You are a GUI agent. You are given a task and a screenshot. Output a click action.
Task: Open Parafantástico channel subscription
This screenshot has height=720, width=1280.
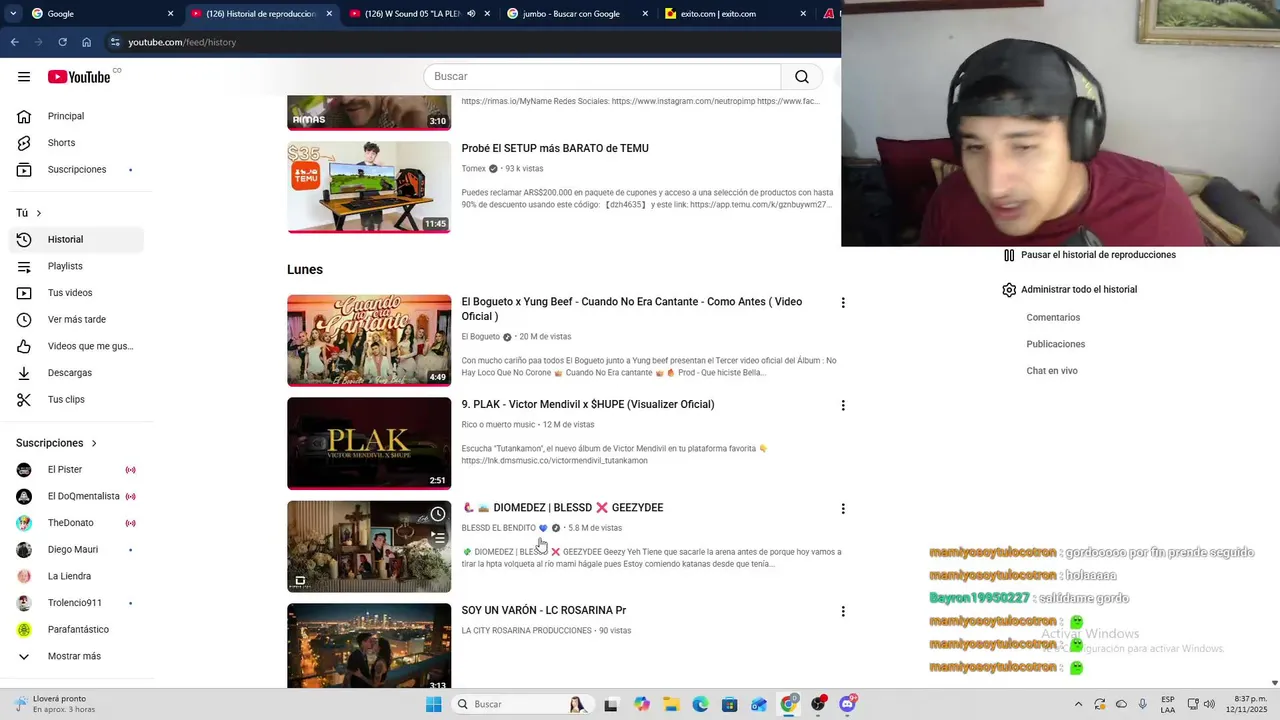pos(77,630)
